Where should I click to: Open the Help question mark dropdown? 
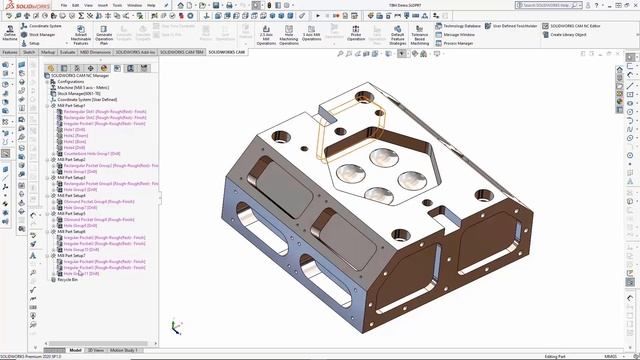tap(602, 5)
